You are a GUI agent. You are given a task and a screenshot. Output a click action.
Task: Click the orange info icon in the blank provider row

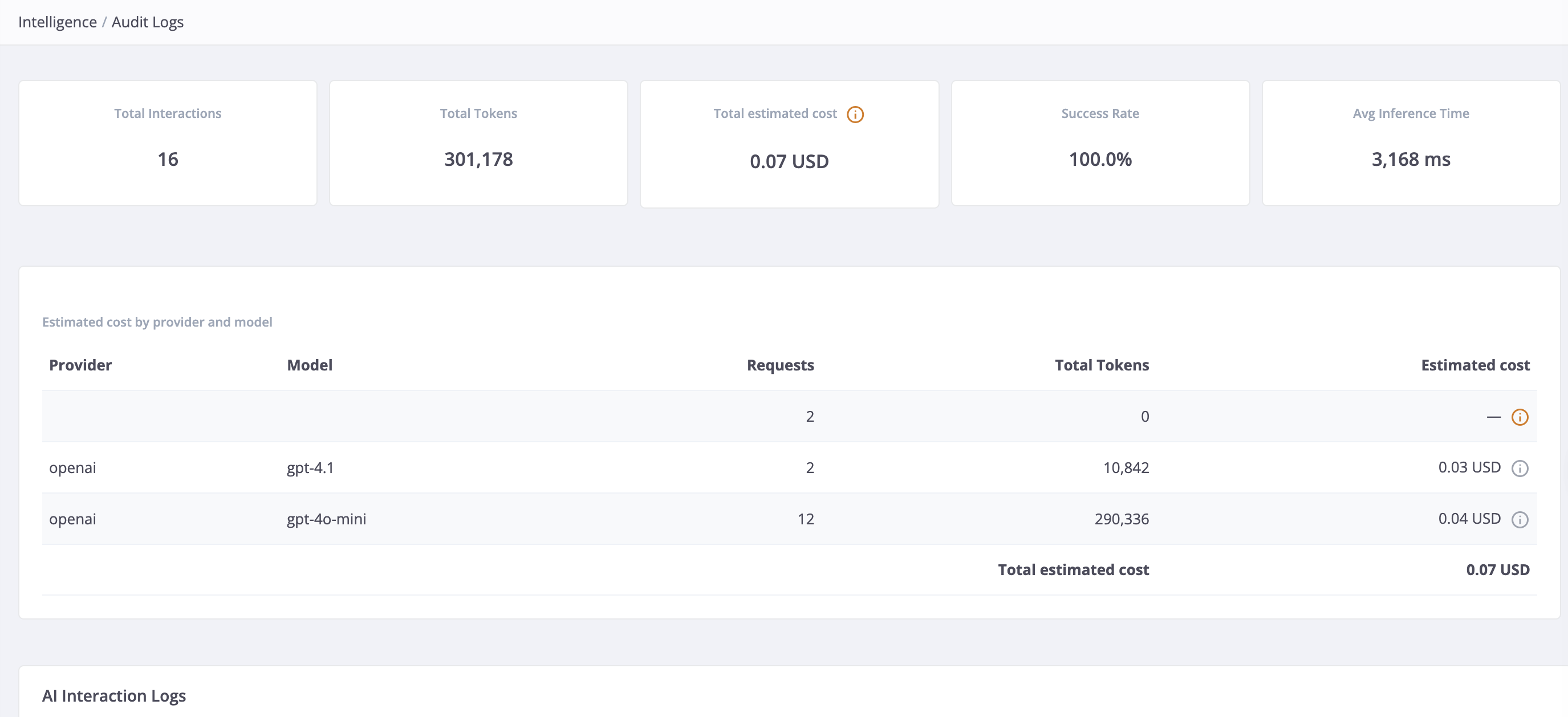point(1520,417)
